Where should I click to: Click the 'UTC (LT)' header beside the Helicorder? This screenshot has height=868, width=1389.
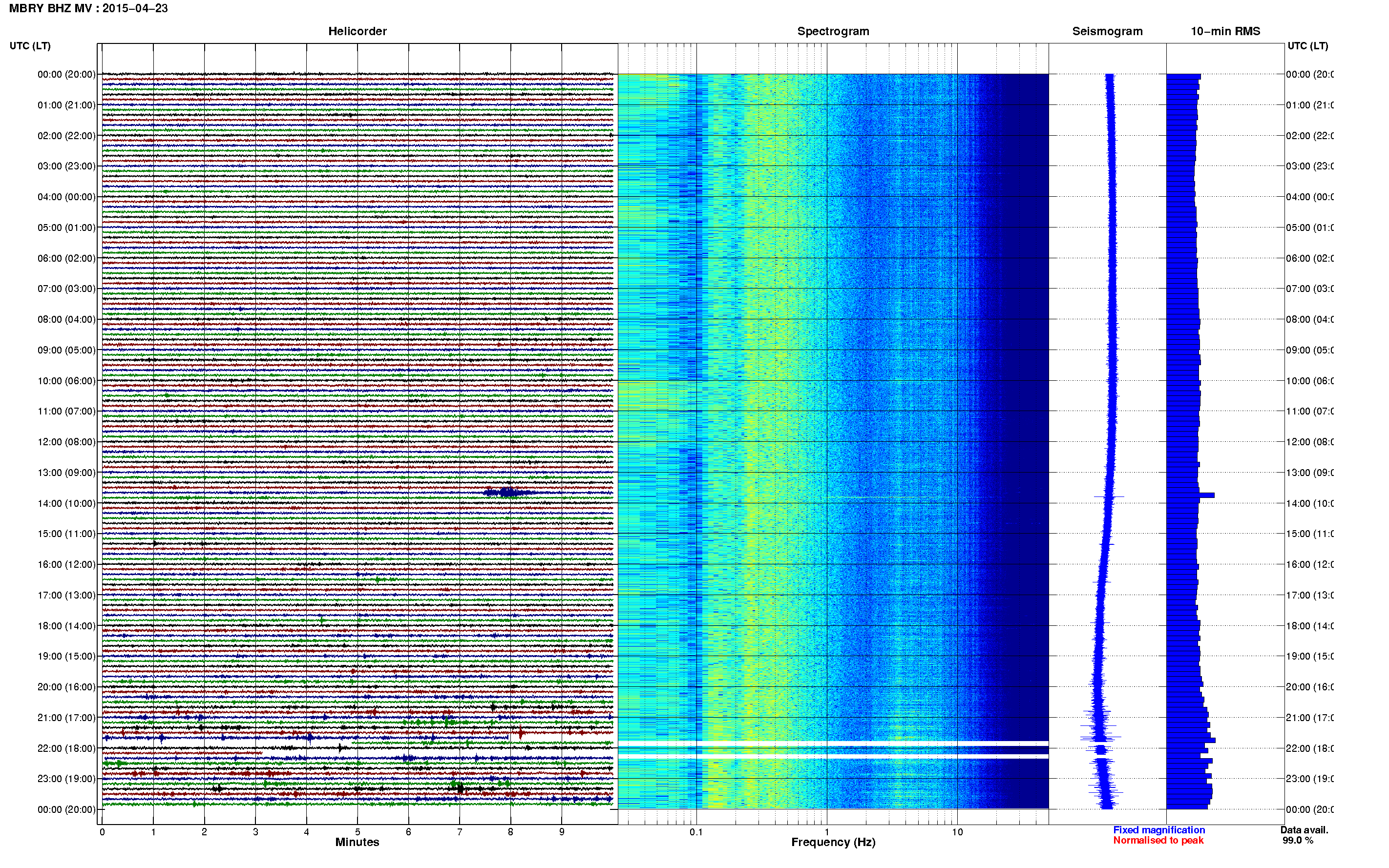(30, 45)
